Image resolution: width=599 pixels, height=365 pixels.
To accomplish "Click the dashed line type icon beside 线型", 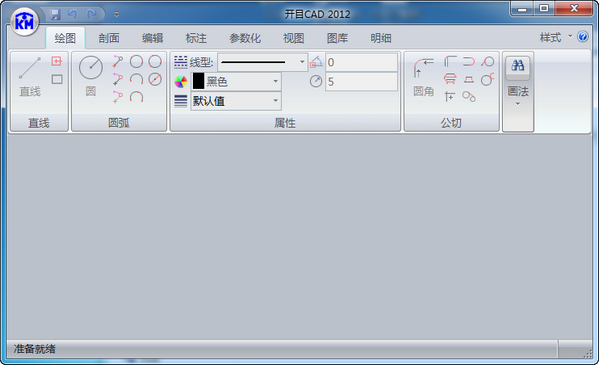I will (181, 62).
